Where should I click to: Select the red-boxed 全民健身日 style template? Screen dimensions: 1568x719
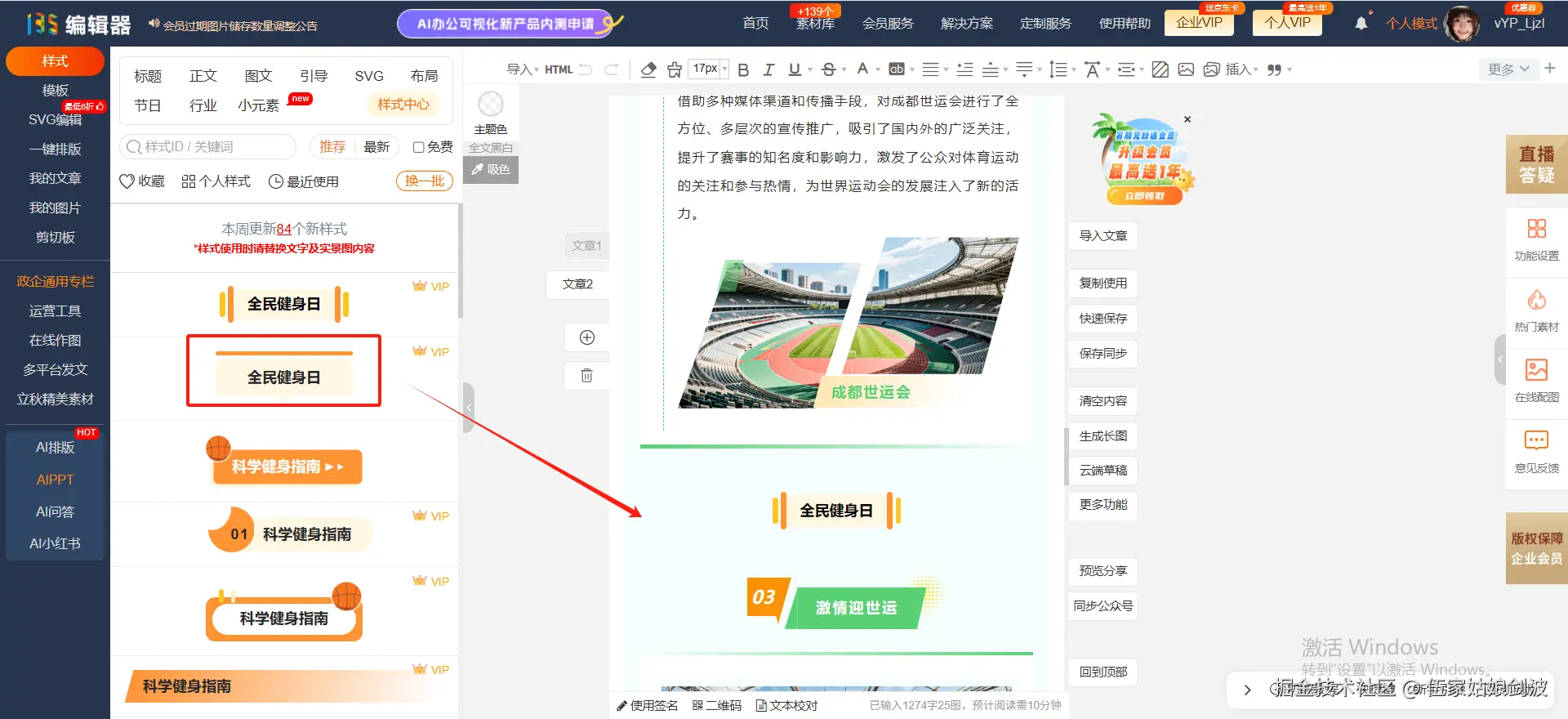pos(283,370)
